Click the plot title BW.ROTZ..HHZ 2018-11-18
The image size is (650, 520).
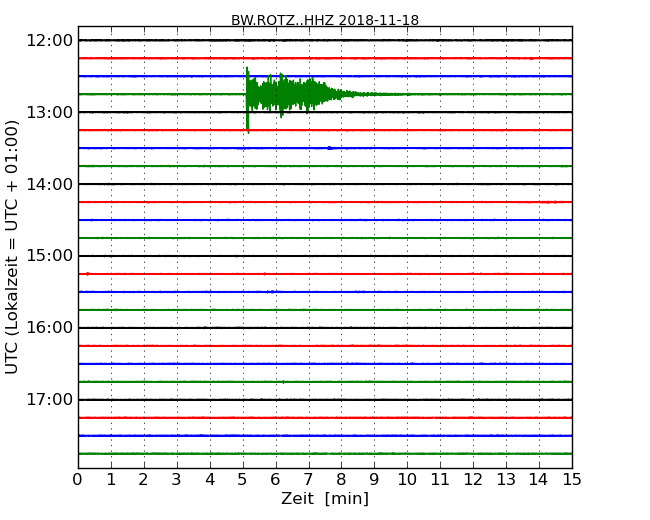tap(325, 20)
